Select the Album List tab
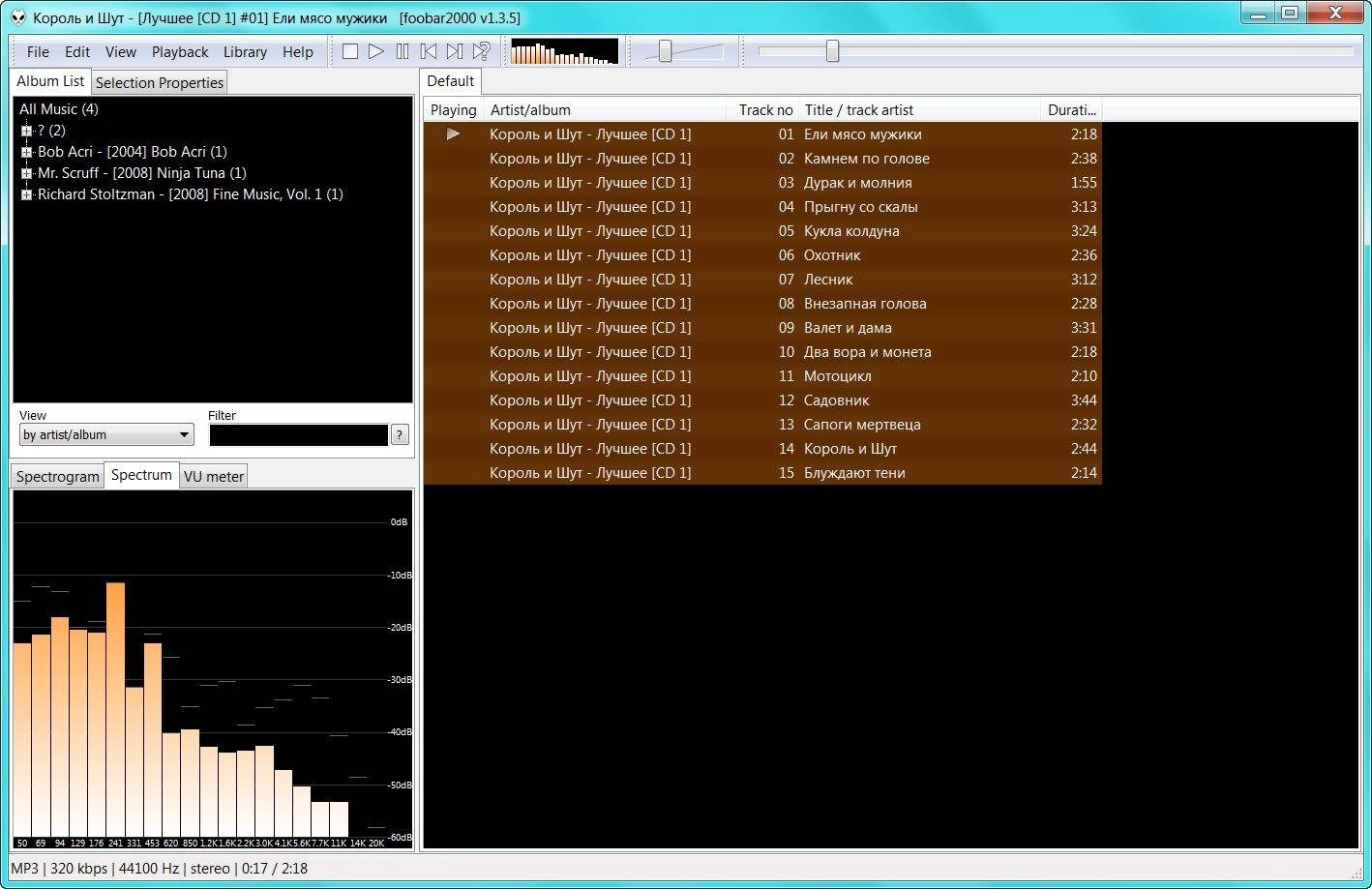 [50, 81]
